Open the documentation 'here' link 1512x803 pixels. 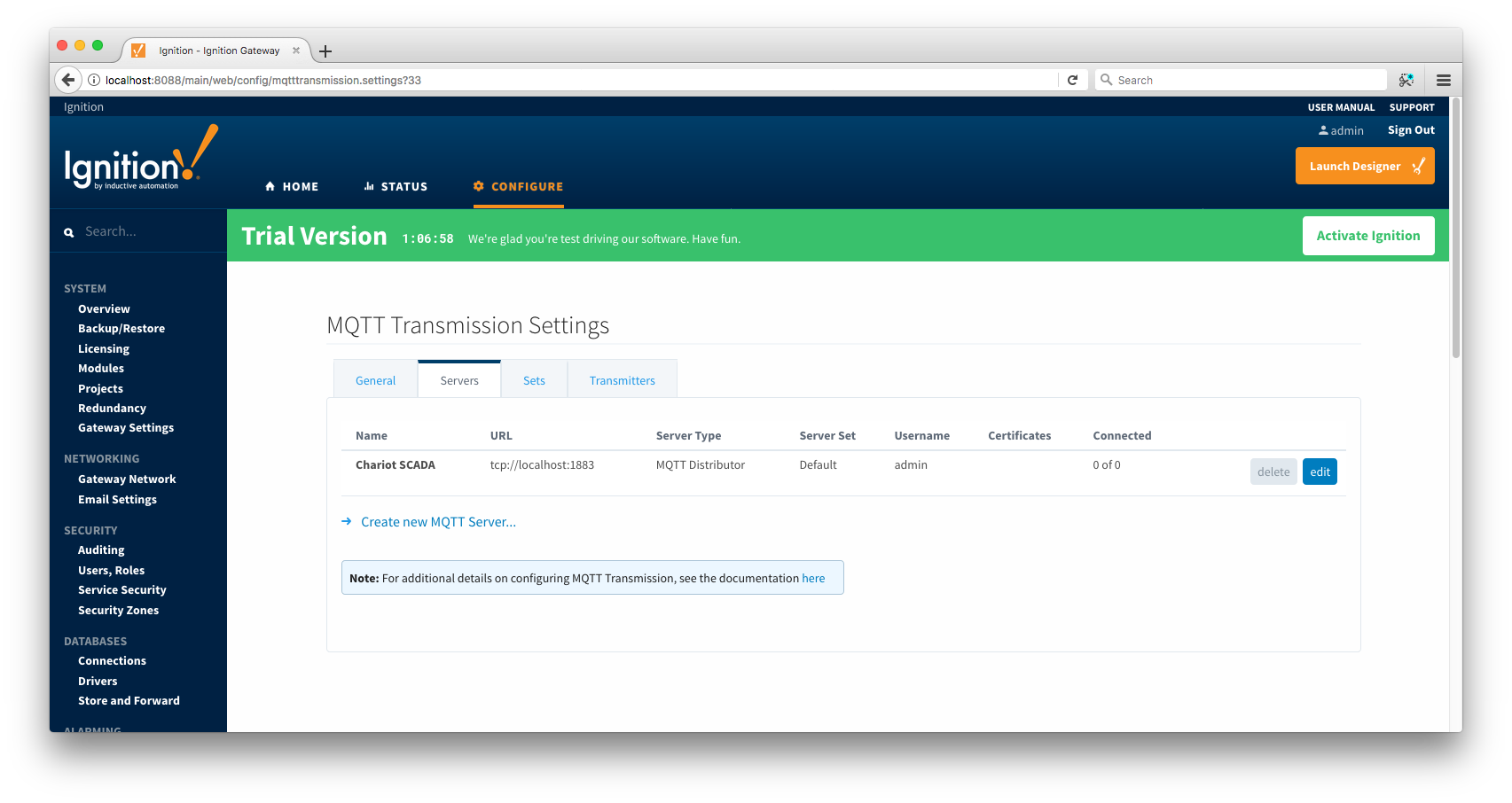[x=813, y=578]
